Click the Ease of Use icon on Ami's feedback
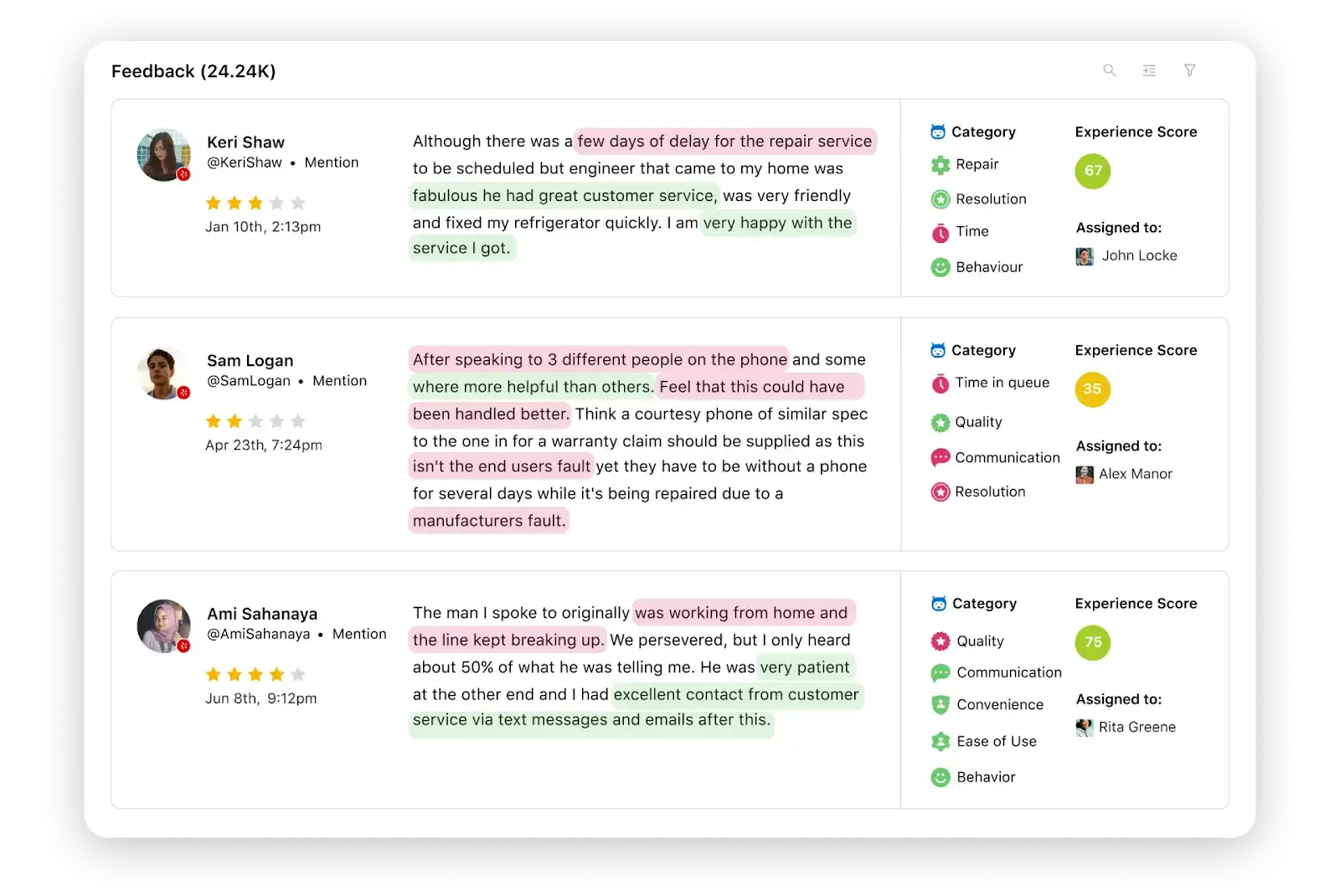This screenshot has width=1340, height=896. click(939, 741)
